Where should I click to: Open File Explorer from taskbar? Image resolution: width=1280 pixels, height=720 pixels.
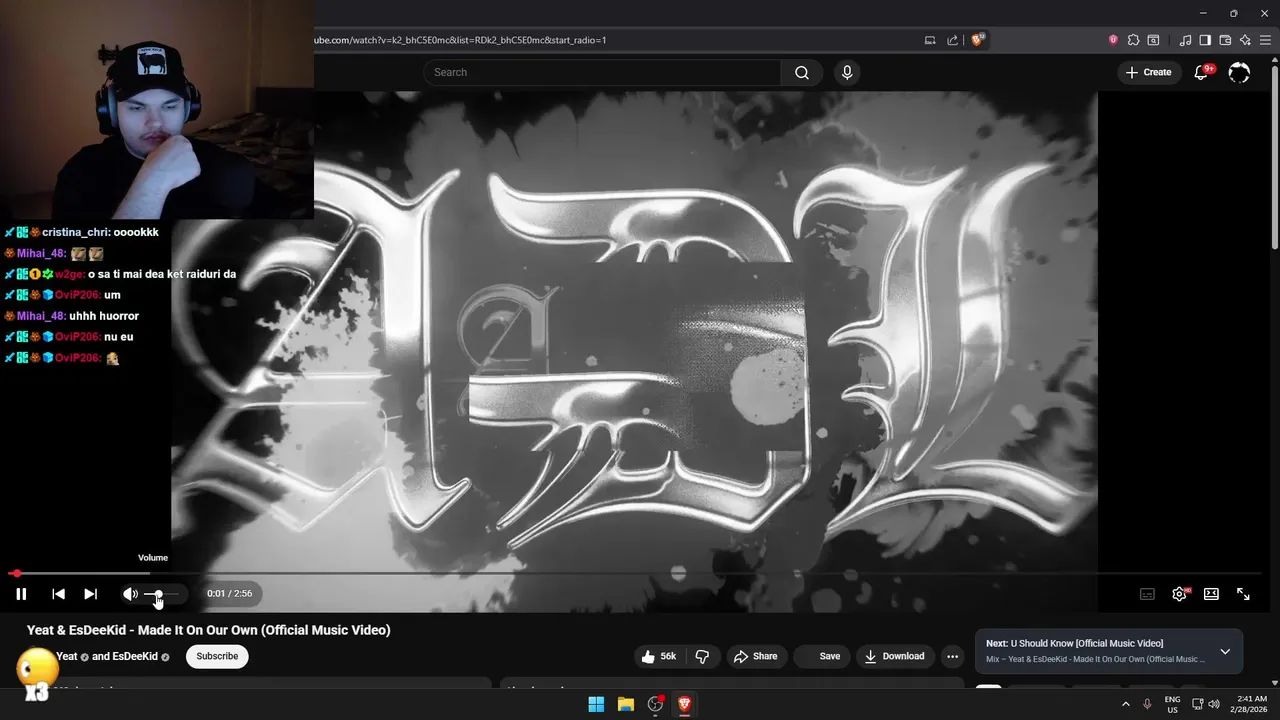(x=626, y=704)
